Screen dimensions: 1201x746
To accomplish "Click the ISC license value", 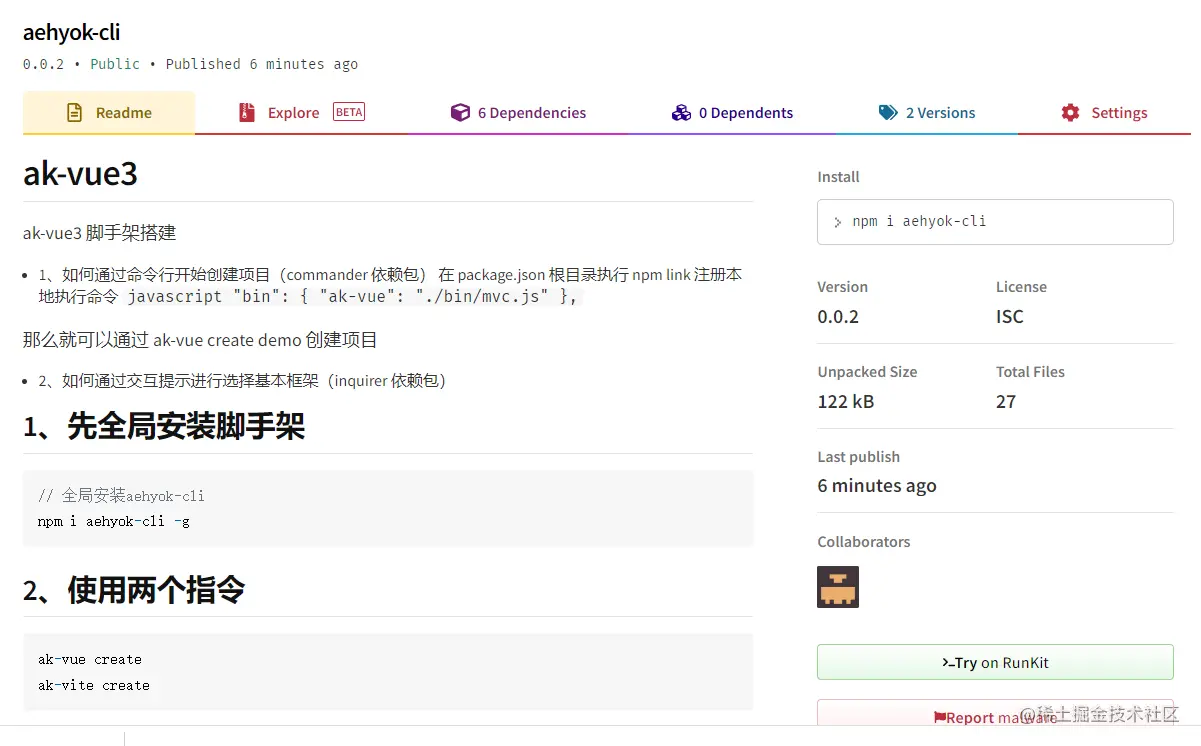I will [1010, 316].
